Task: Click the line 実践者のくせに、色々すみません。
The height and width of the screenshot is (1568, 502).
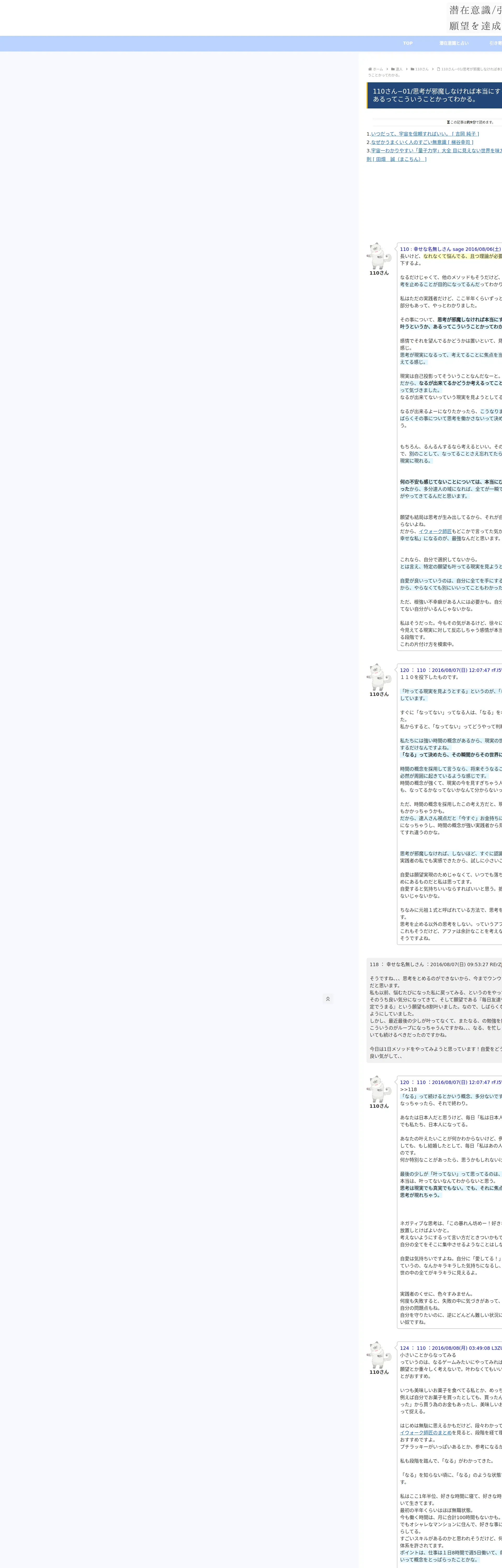Action: [x=437, y=1294]
